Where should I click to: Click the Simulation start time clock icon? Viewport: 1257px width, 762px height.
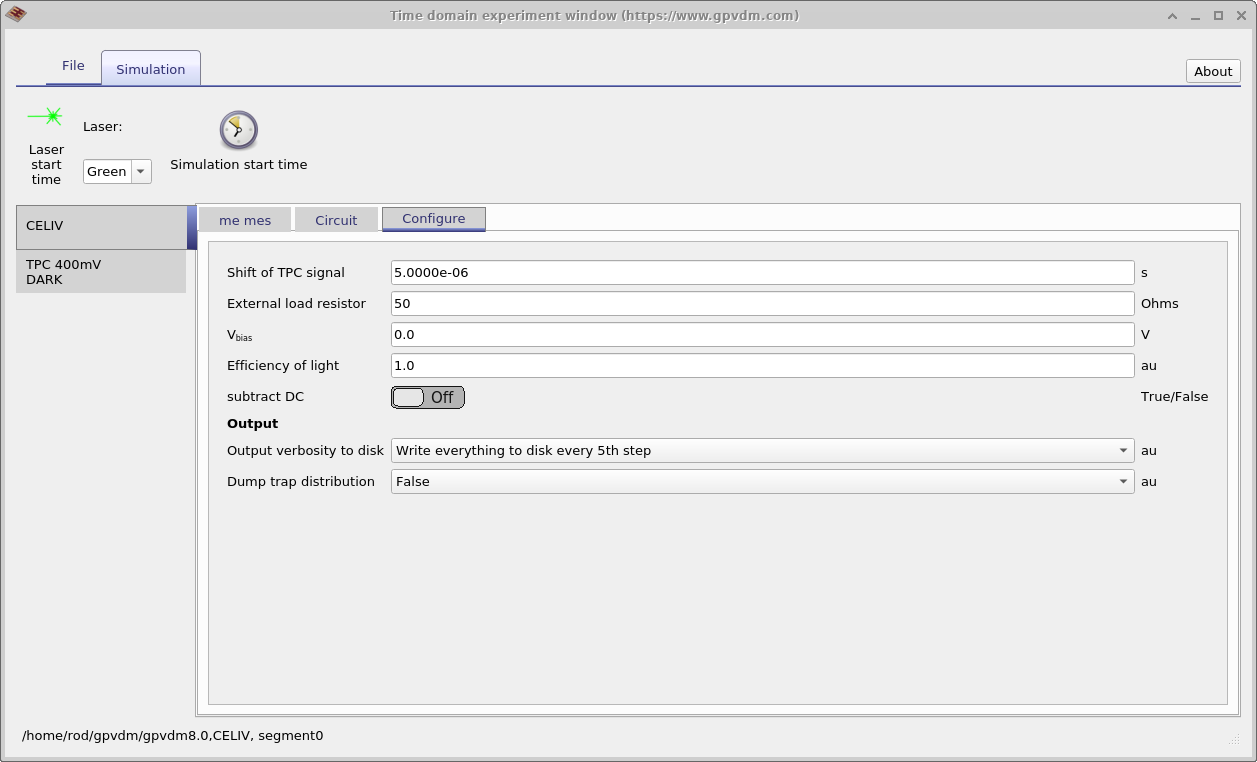tap(238, 129)
